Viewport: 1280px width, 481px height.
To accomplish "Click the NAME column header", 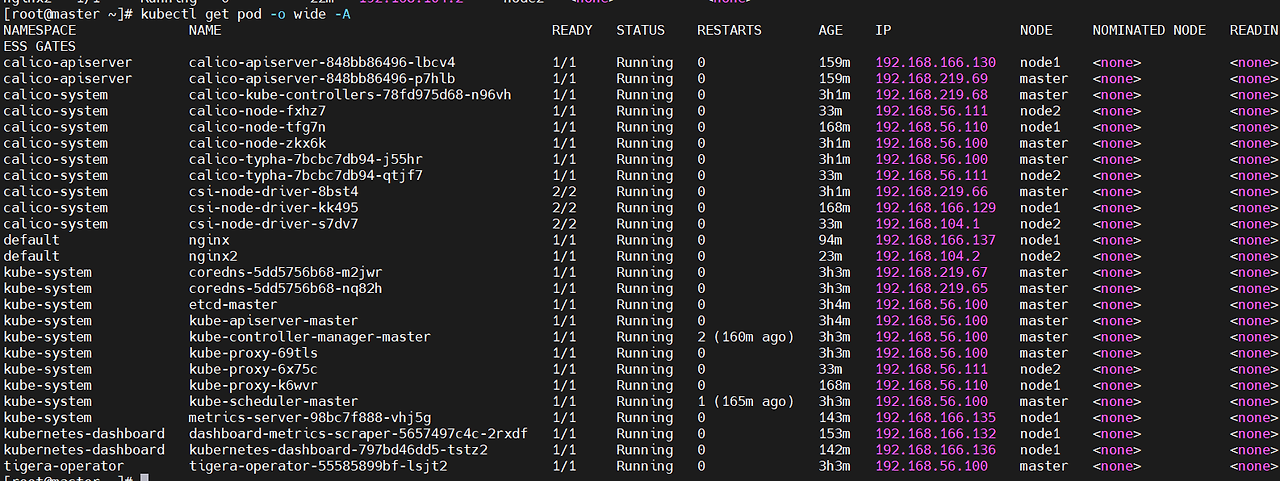I will (205, 30).
